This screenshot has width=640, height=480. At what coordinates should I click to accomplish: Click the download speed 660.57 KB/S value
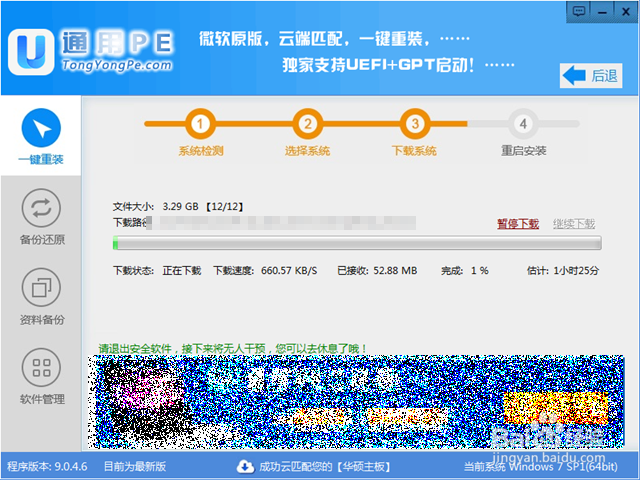click(x=289, y=271)
